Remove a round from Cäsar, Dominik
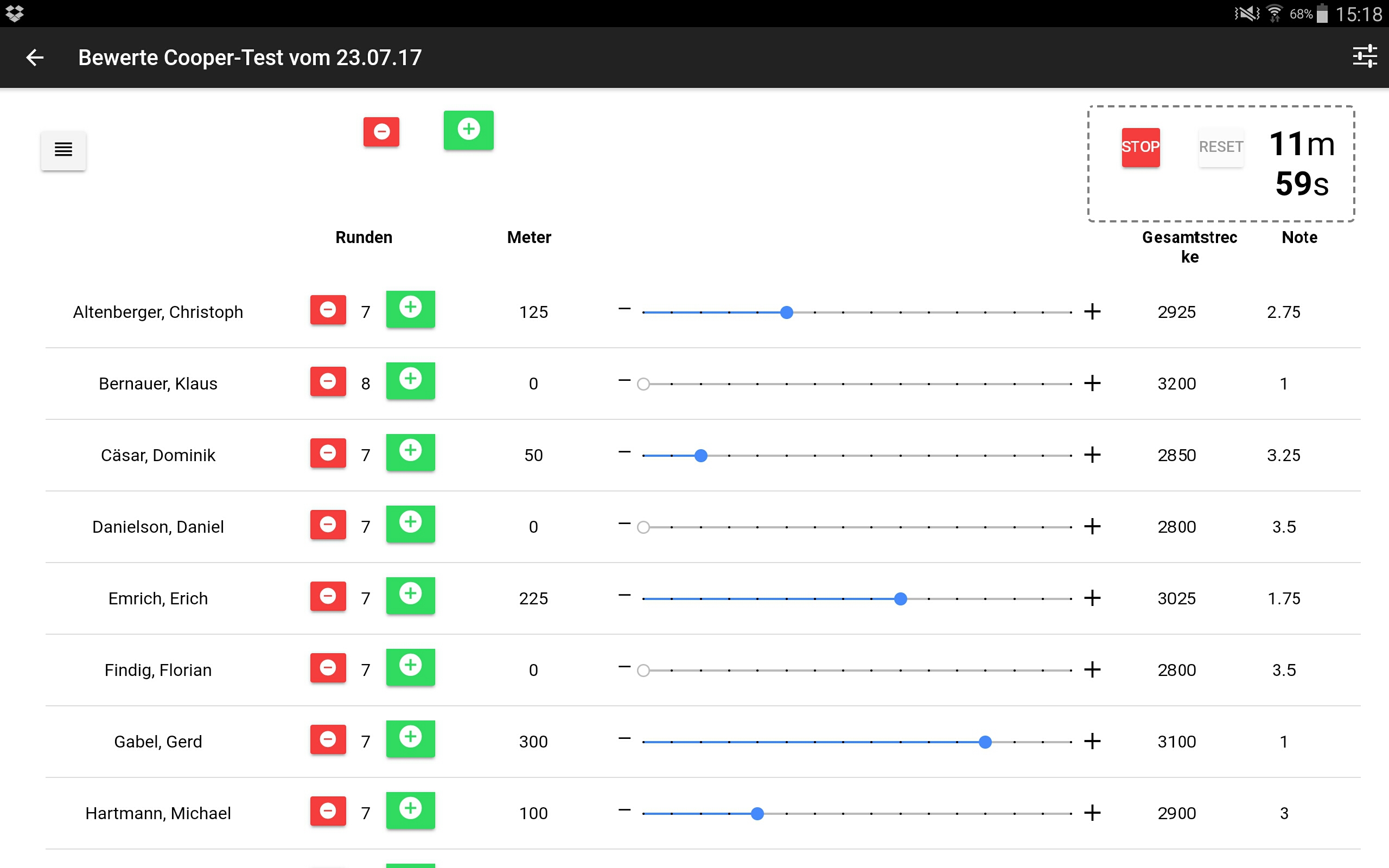Image resolution: width=1389 pixels, height=868 pixels. coord(328,454)
